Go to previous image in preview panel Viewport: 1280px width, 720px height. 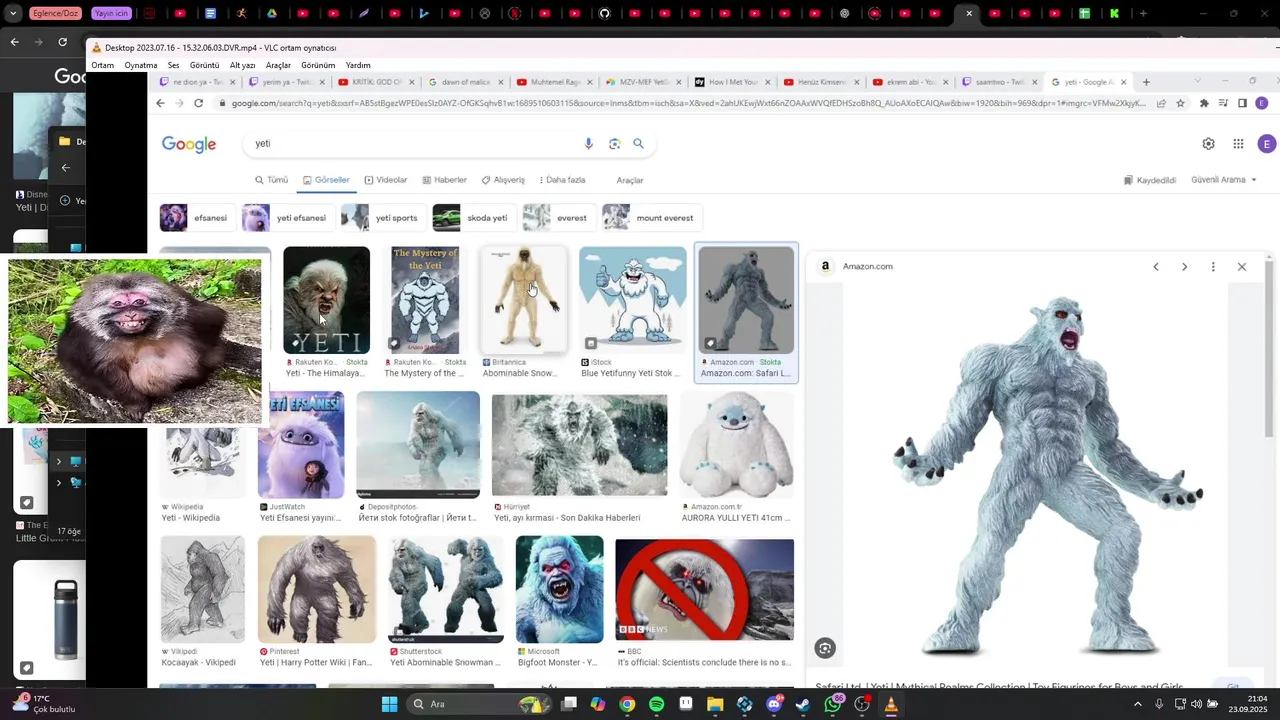coord(1156,267)
